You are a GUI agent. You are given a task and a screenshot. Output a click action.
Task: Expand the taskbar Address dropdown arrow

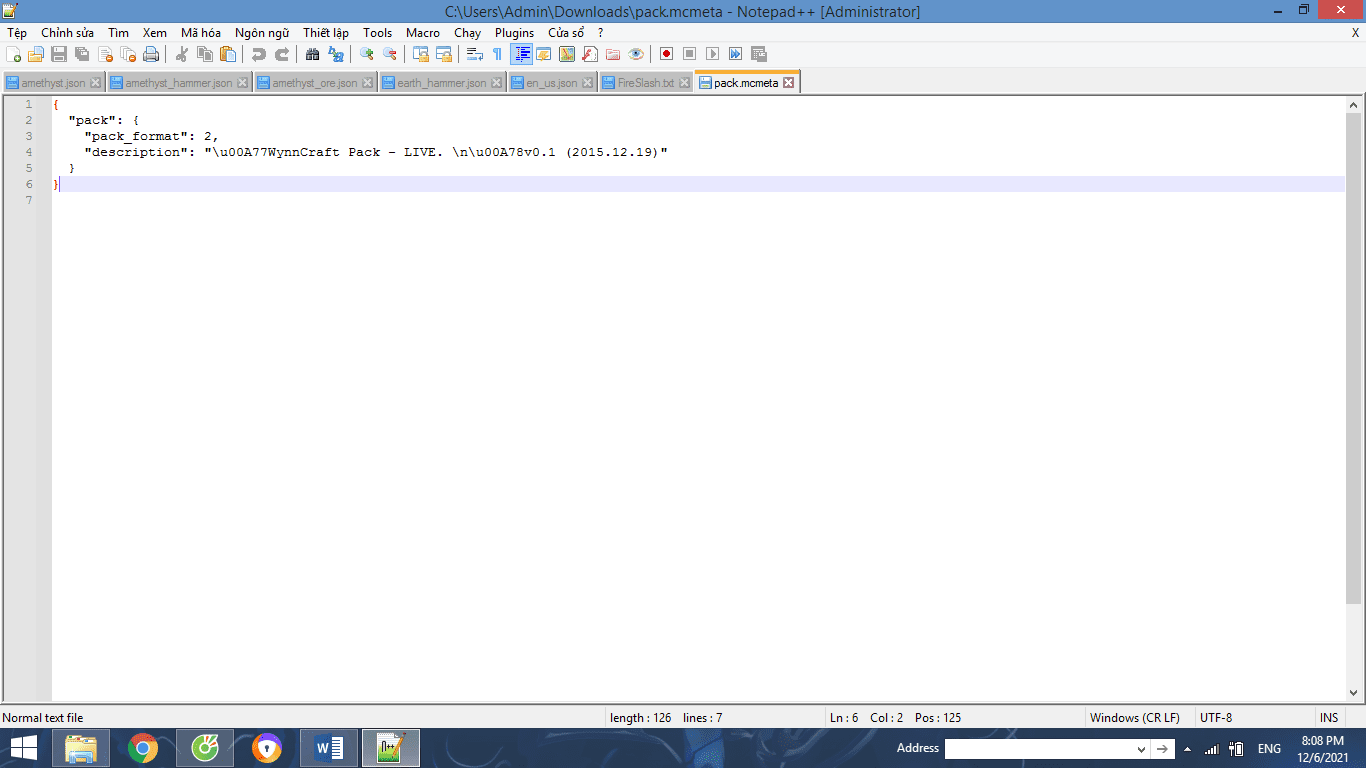point(1141,749)
